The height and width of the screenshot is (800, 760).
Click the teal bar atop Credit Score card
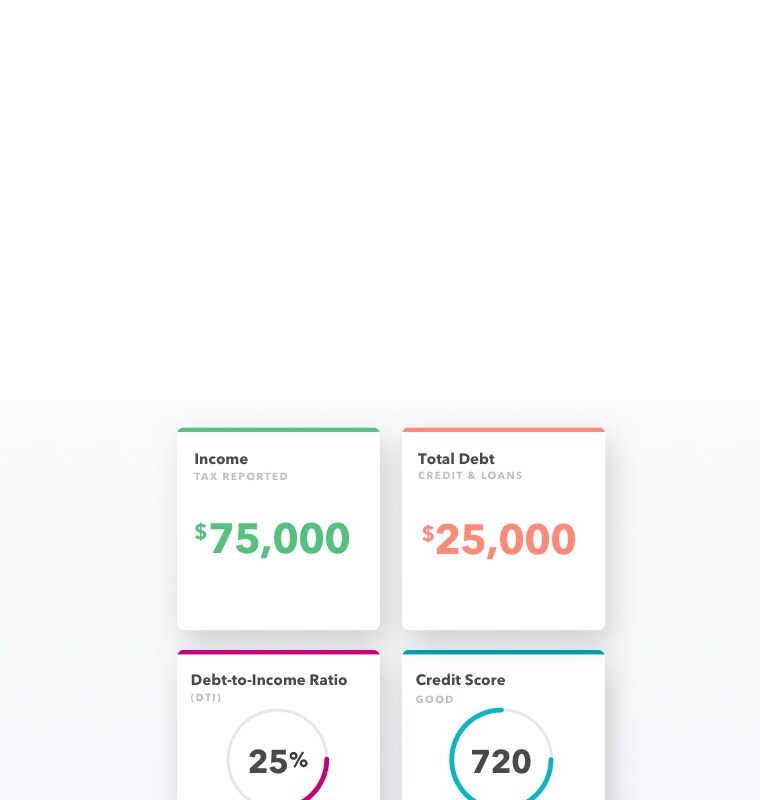coord(503,652)
